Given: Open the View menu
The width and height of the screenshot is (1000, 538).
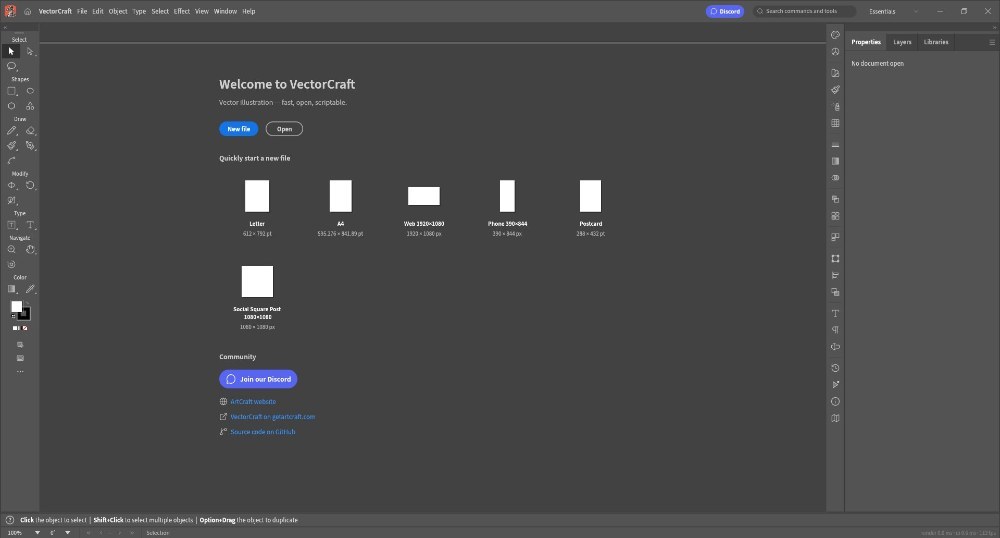Looking at the screenshot, I should pos(202,11).
